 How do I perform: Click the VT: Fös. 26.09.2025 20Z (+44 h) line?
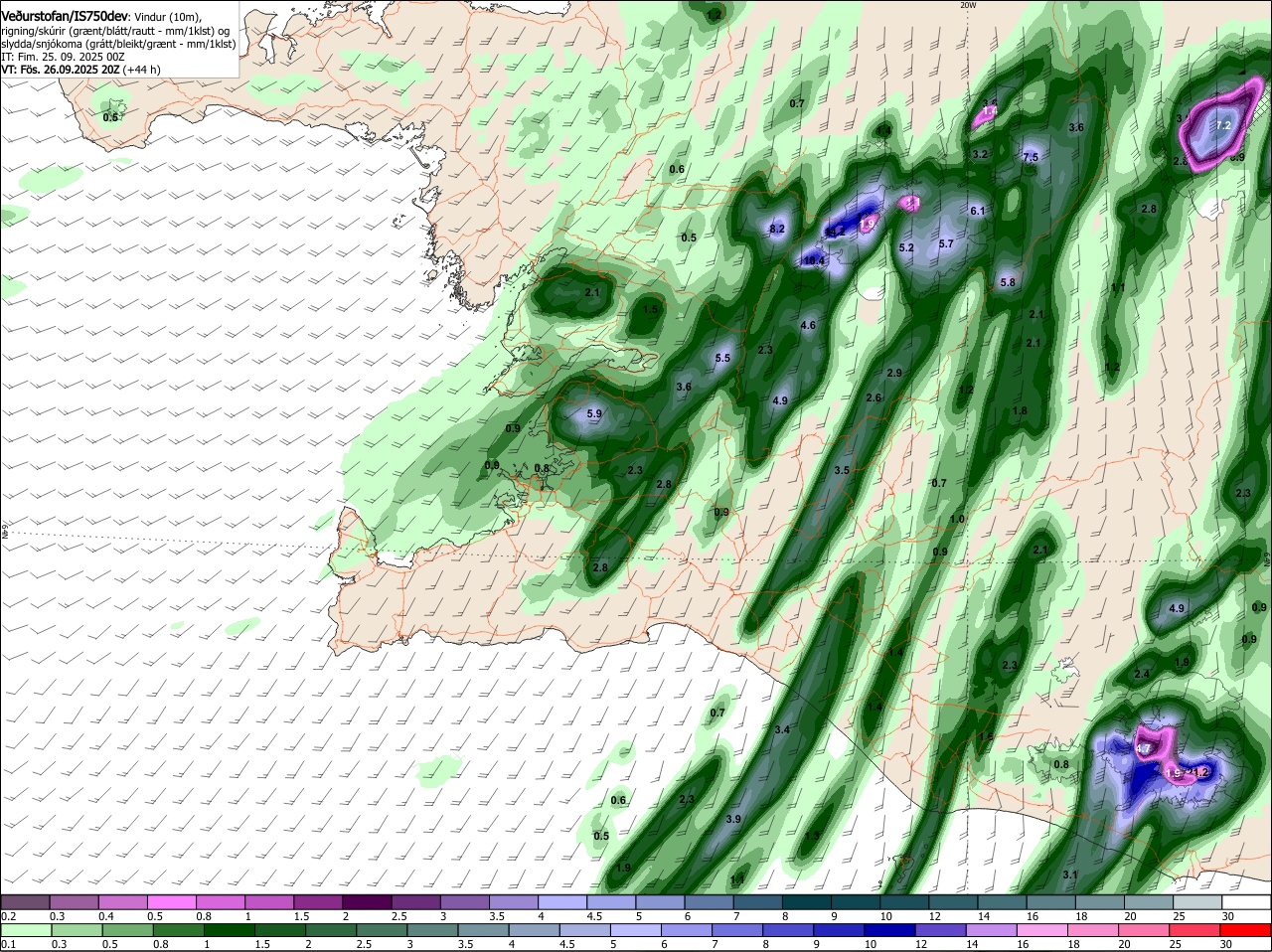coord(80,70)
